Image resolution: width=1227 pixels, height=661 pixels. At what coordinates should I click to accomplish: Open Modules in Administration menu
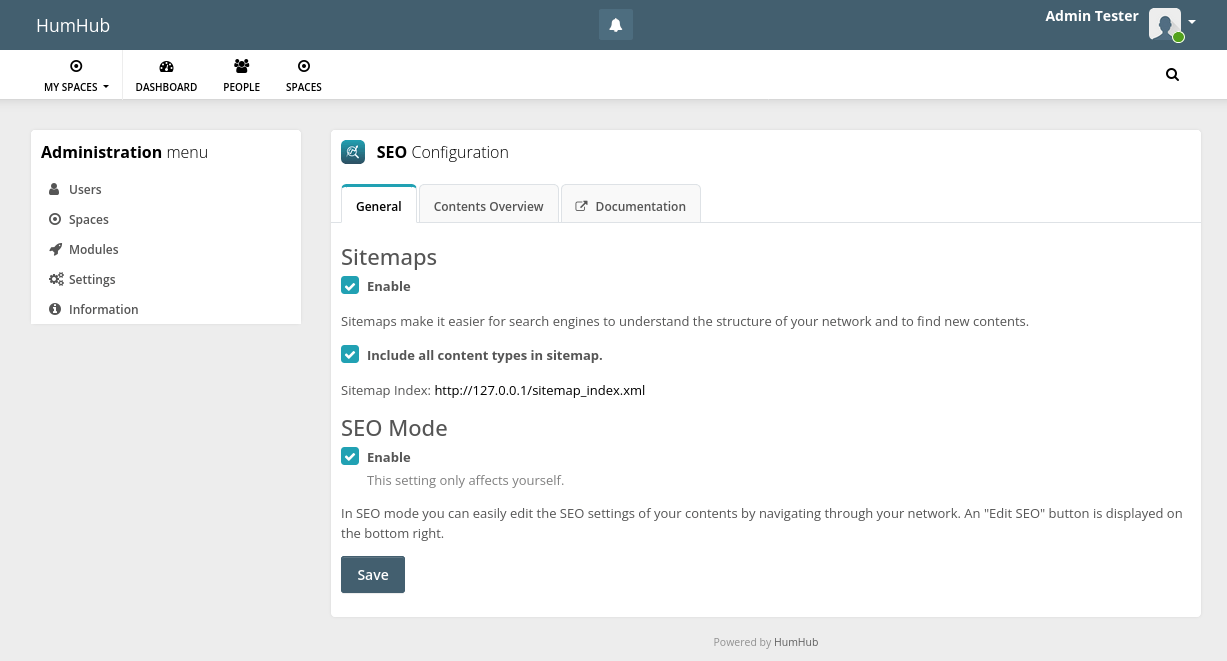[93, 250]
